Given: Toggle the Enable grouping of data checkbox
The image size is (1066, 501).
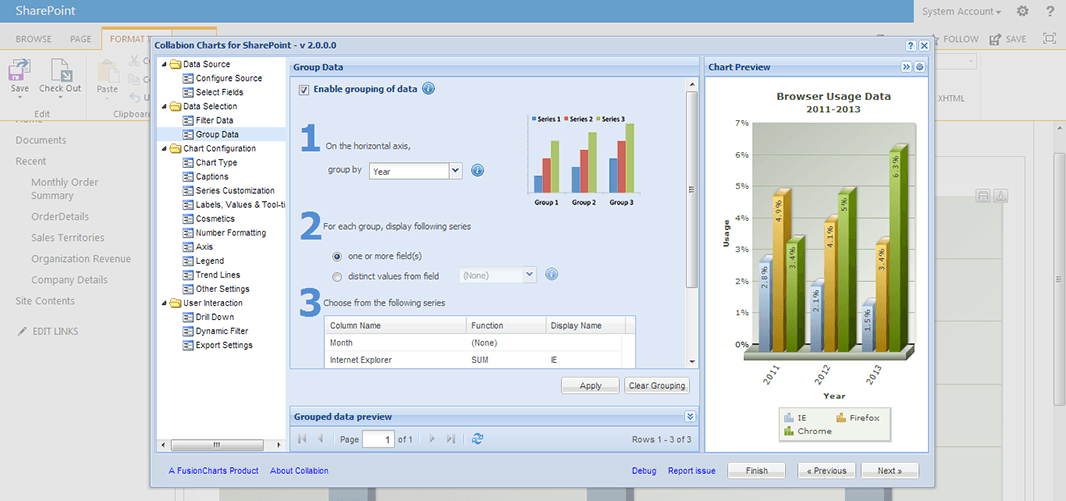Looking at the screenshot, I should coord(304,89).
